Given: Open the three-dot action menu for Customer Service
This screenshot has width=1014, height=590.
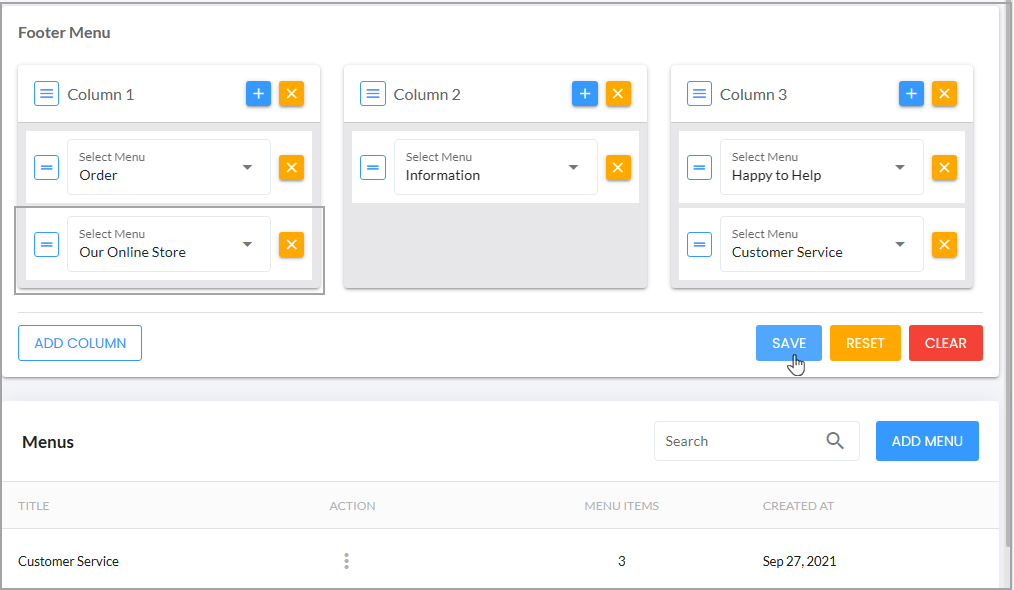Looking at the screenshot, I should click(347, 561).
